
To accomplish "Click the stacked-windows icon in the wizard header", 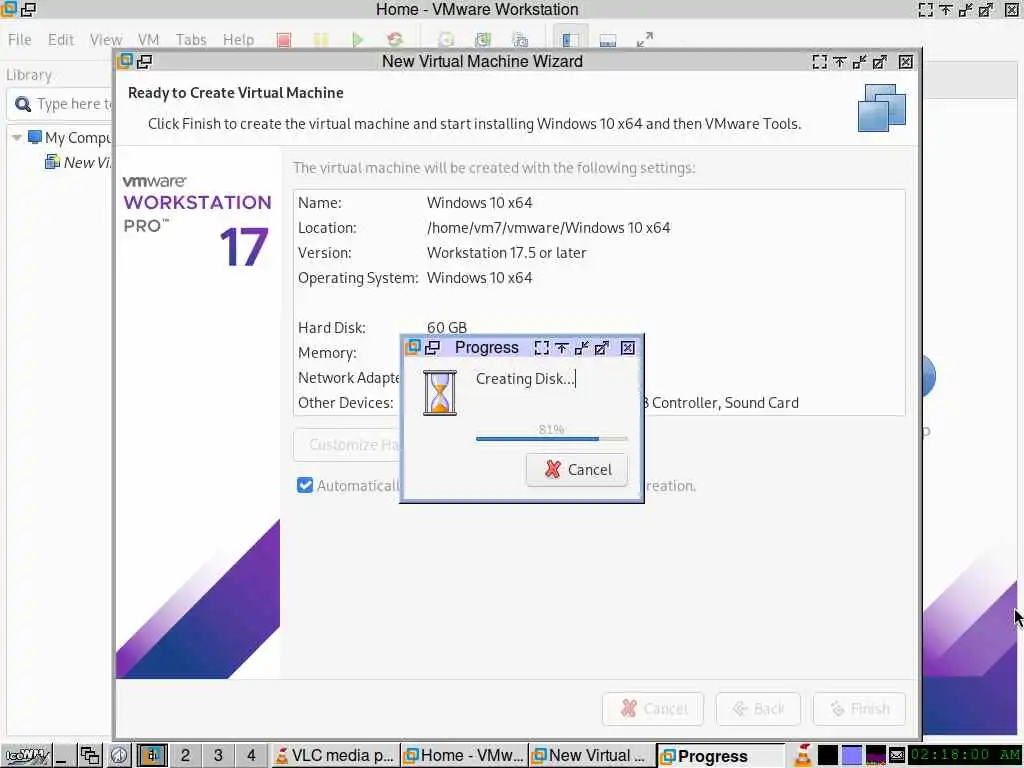I will coord(882,108).
